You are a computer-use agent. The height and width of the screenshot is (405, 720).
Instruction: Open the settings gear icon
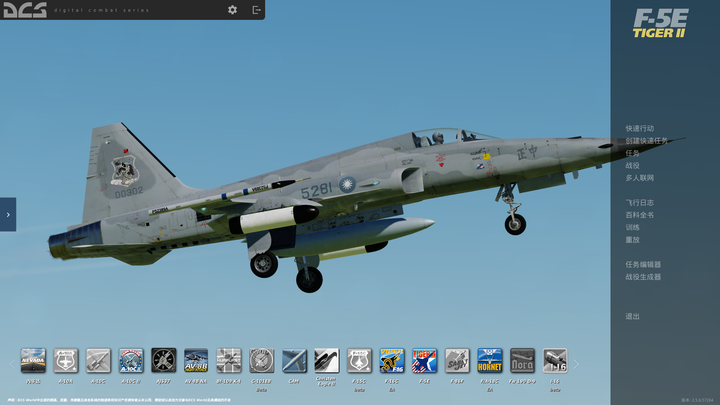coord(232,10)
